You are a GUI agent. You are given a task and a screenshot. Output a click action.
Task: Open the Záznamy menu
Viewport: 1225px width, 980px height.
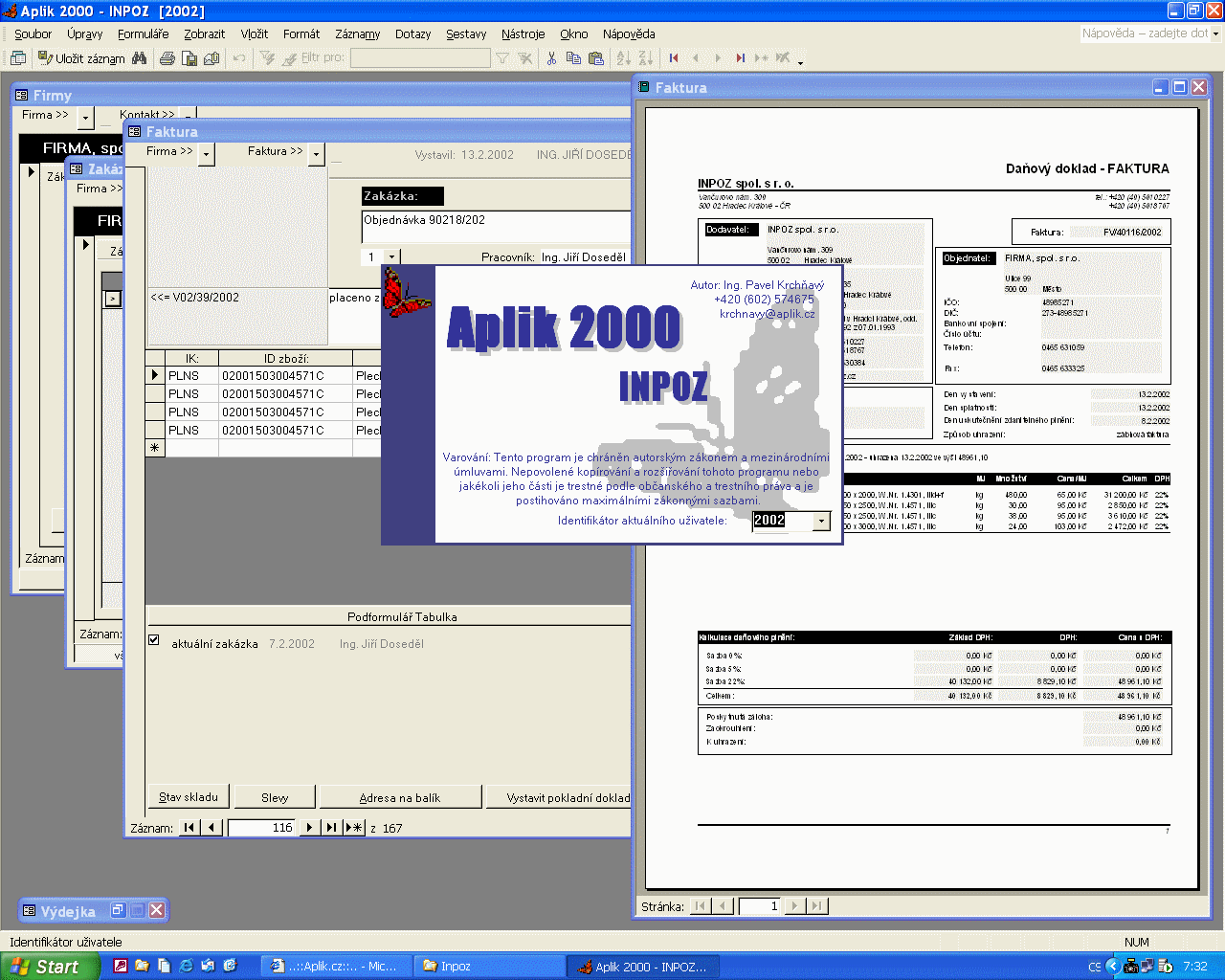pyautogui.click(x=357, y=33)
